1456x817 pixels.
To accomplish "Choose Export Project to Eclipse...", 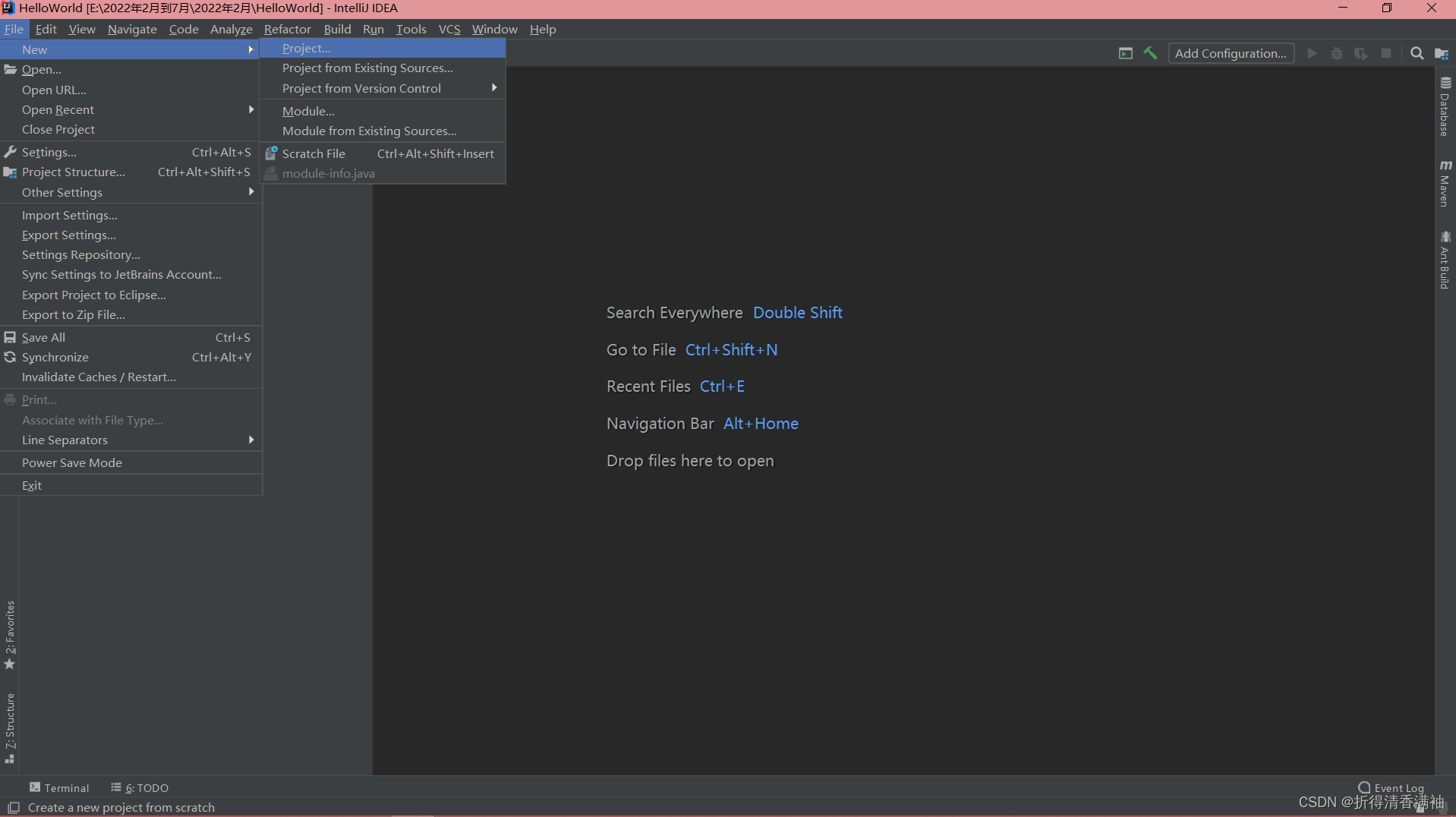I will click(x=131, y=295).
